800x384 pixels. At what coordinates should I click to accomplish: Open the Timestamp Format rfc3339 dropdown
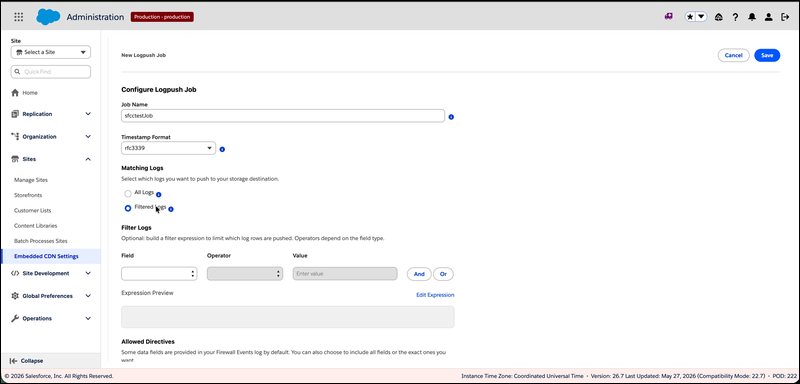click(x=168, y=148)
